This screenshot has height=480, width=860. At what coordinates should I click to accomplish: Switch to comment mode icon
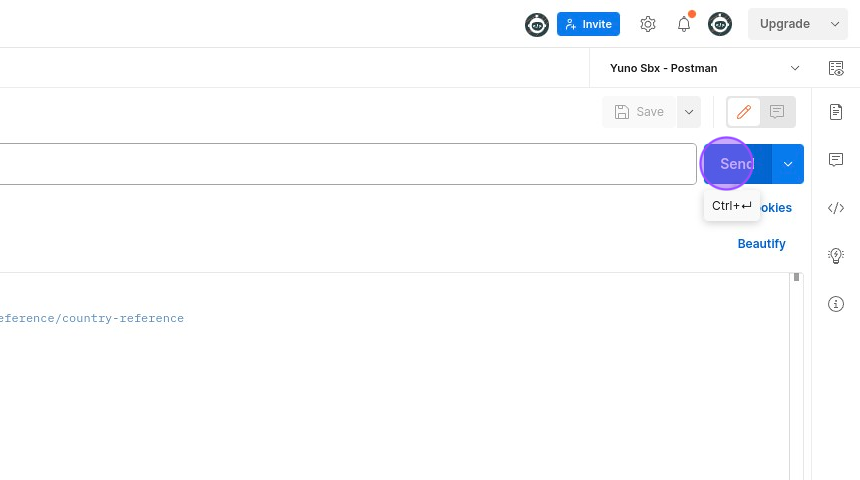click(x=777, y=112)
